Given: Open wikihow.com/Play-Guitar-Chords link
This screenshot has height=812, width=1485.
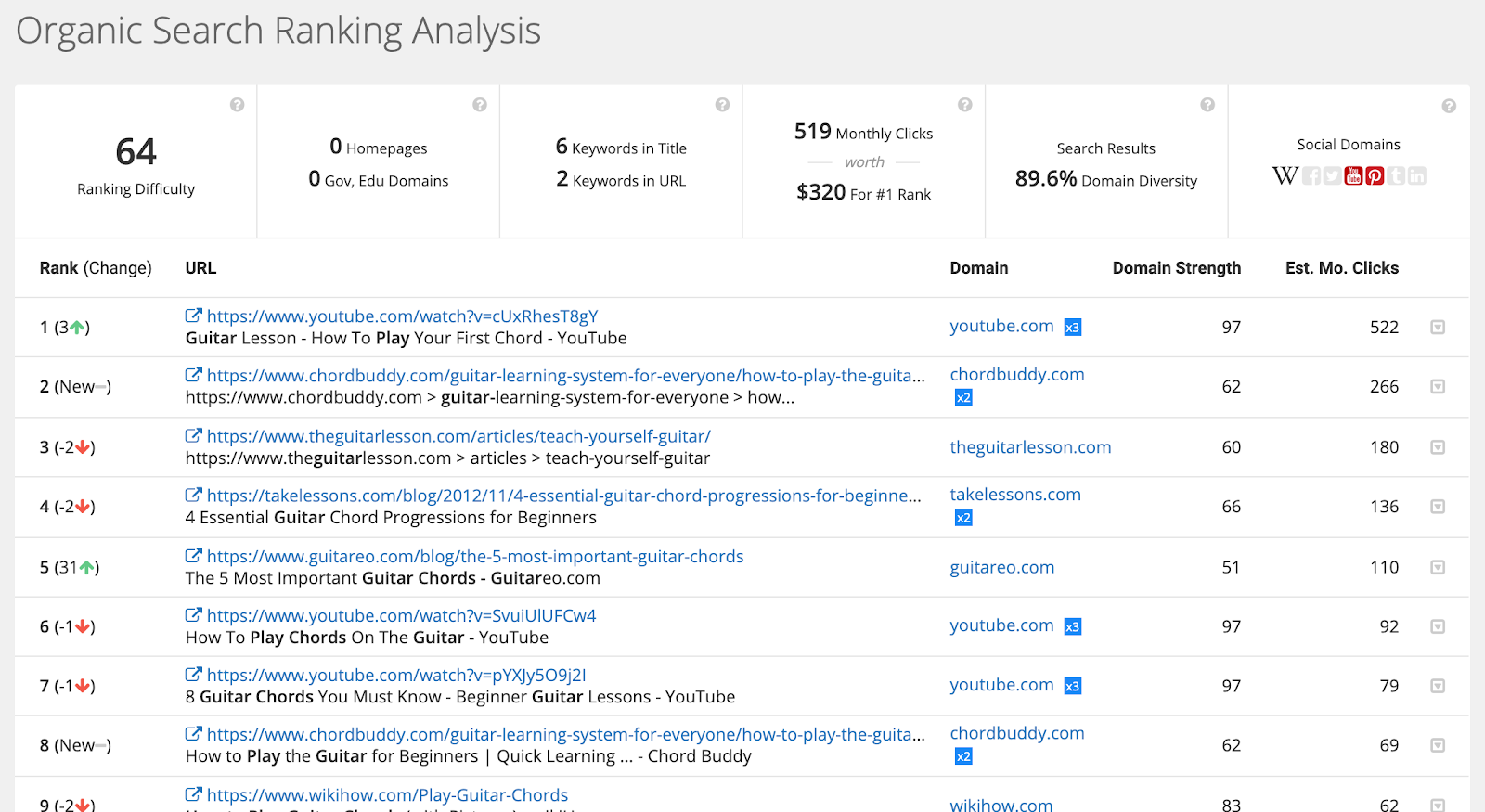Looking at the screenshot, I should [x=388, y=795].
